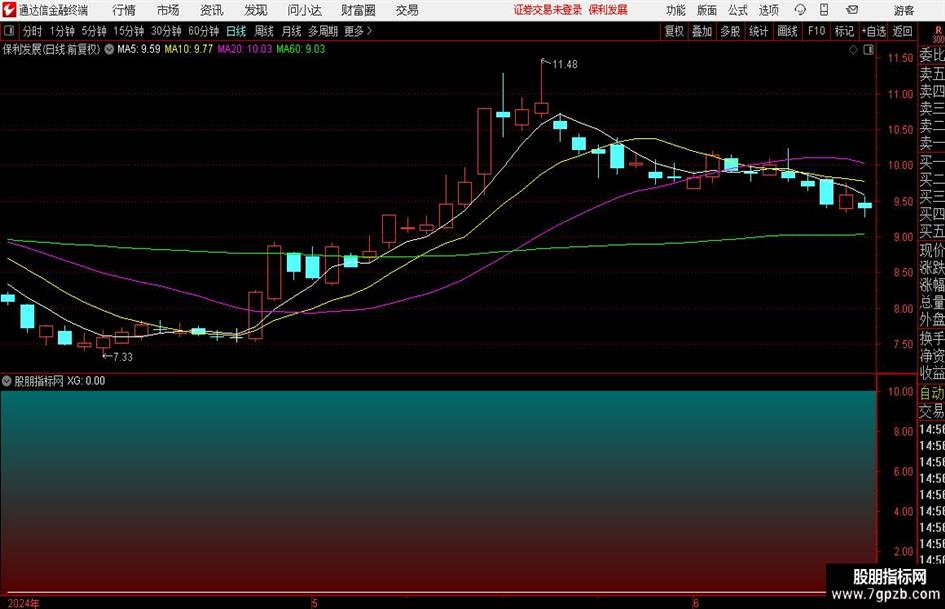
Task: Open the 资讯 menu
Action: coord(212,10)
